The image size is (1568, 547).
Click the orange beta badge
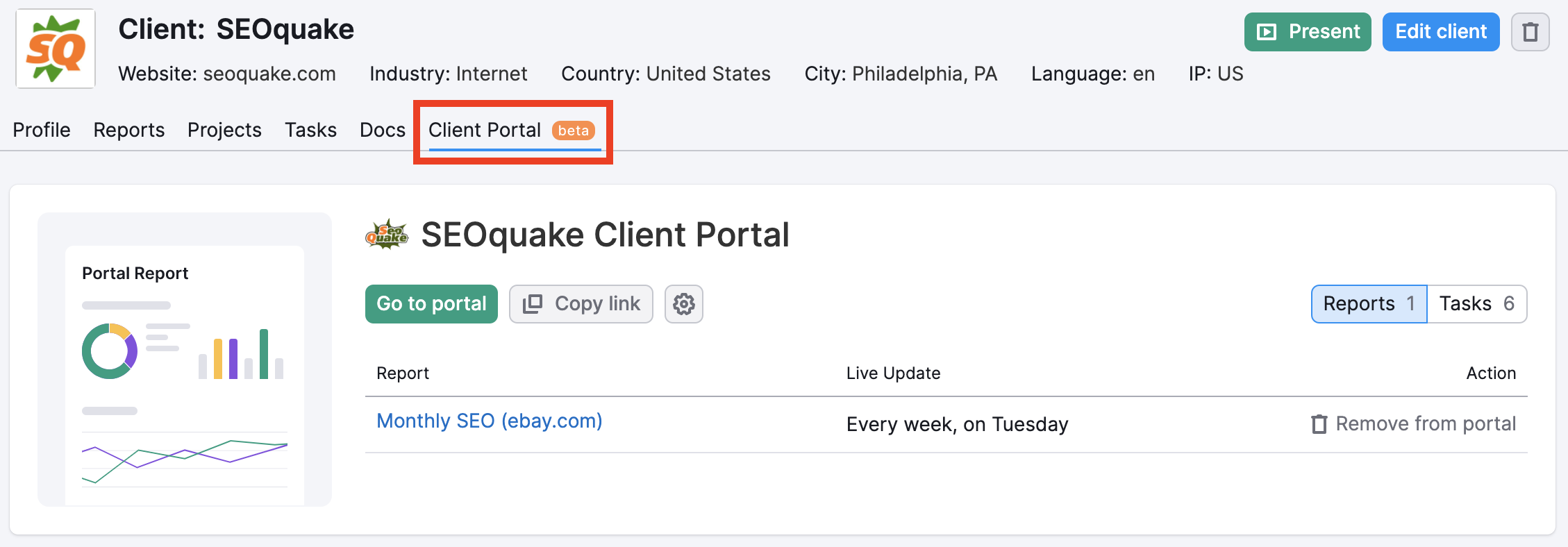coord(574,131)
